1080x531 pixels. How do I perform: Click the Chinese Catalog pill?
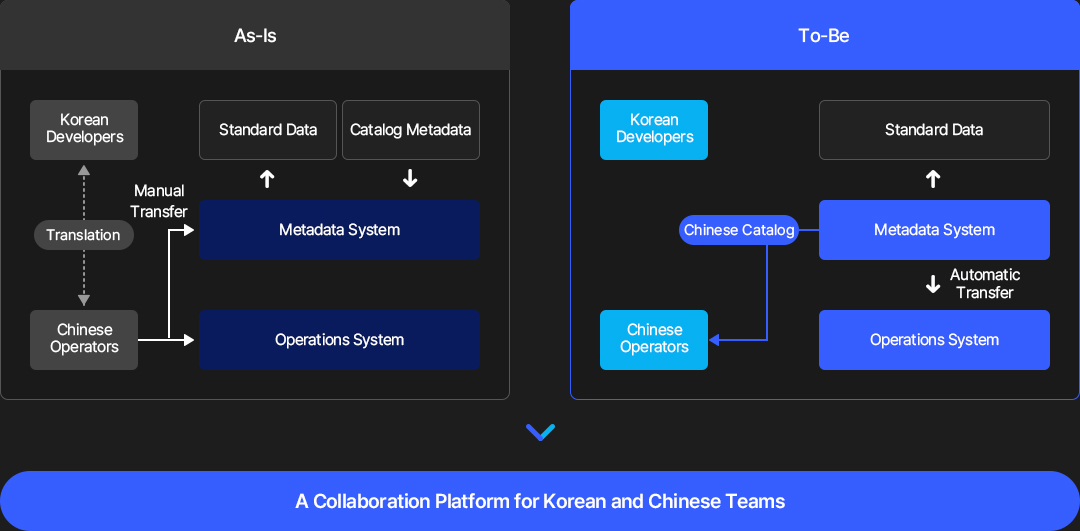point(739,230)
